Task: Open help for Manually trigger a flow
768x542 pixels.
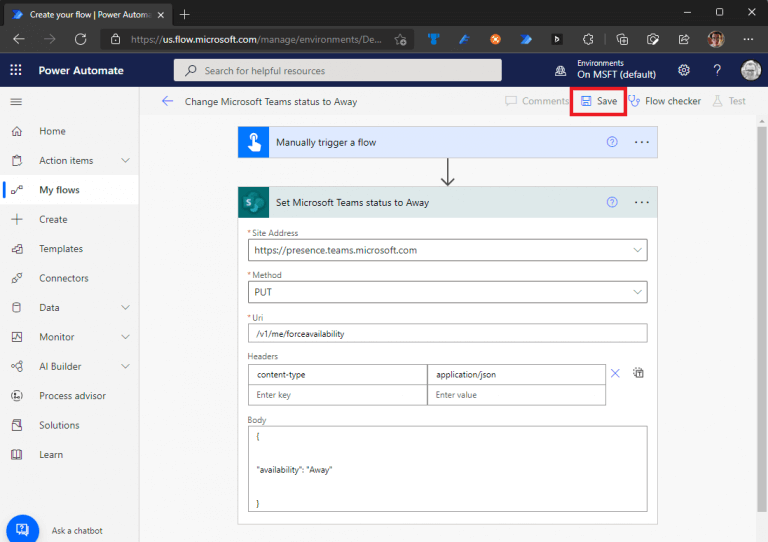Action: 612,142
